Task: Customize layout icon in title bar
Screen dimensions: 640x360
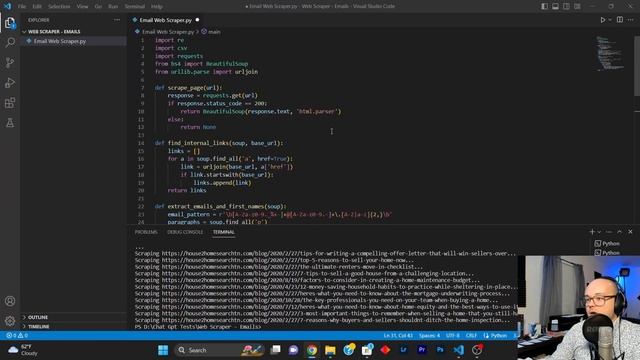Action: point(577,6)
